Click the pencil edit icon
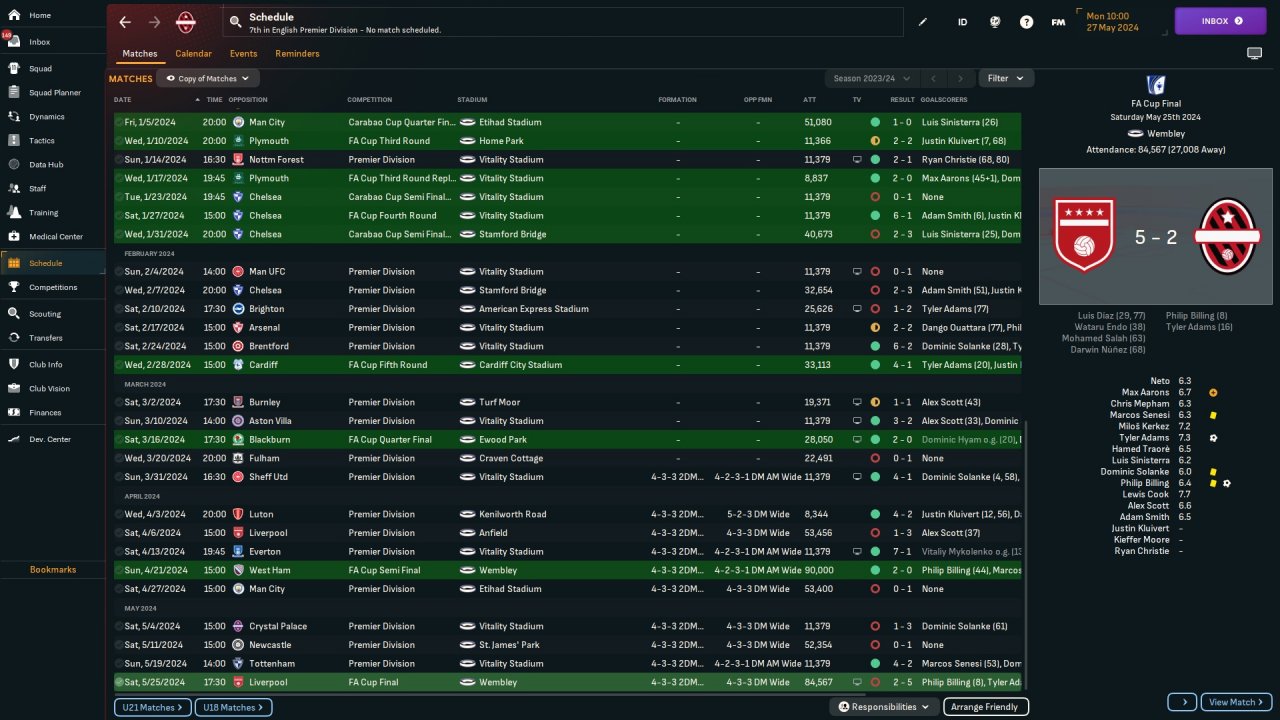 923,21
